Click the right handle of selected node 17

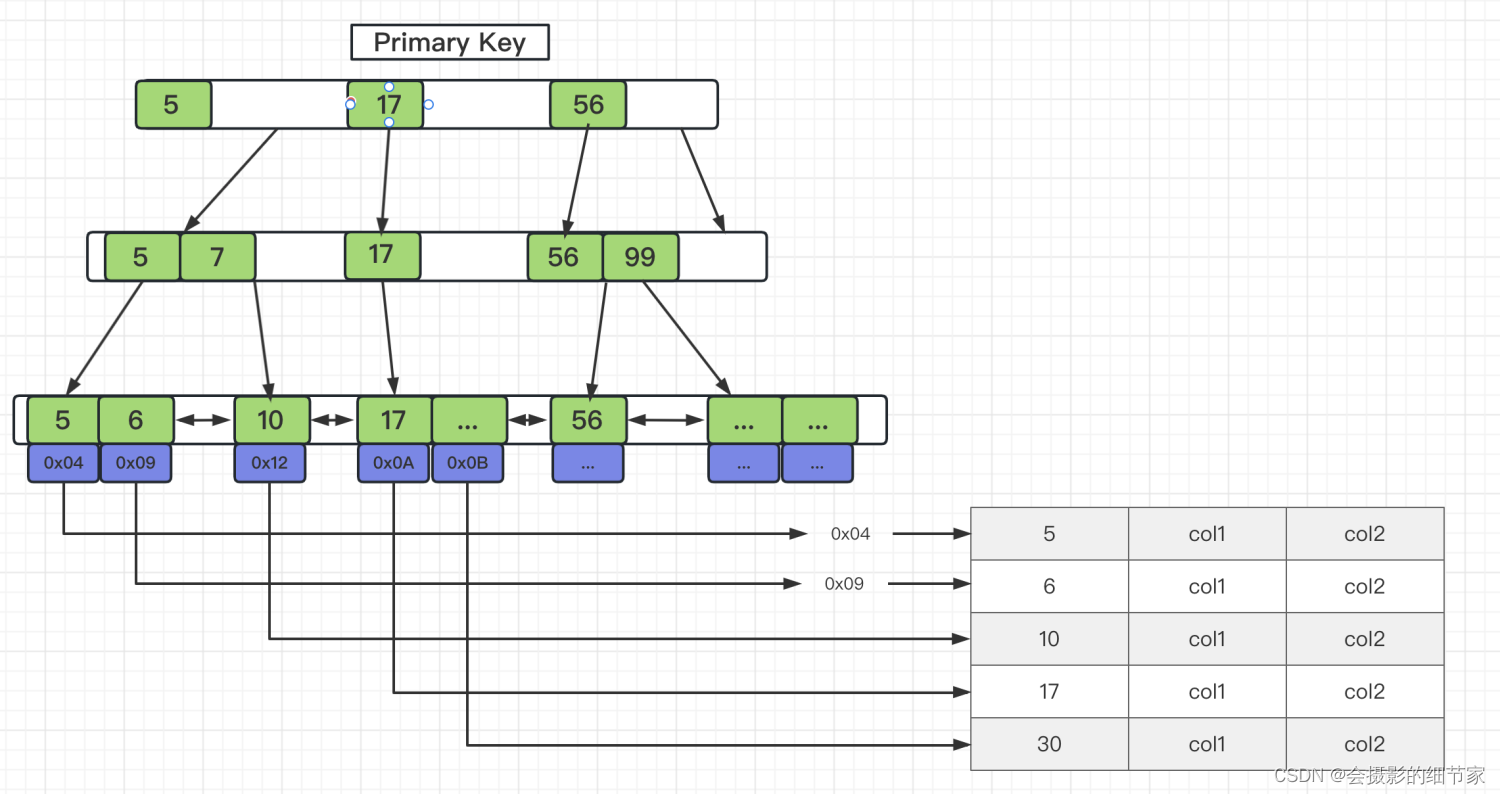coord(428,104)
